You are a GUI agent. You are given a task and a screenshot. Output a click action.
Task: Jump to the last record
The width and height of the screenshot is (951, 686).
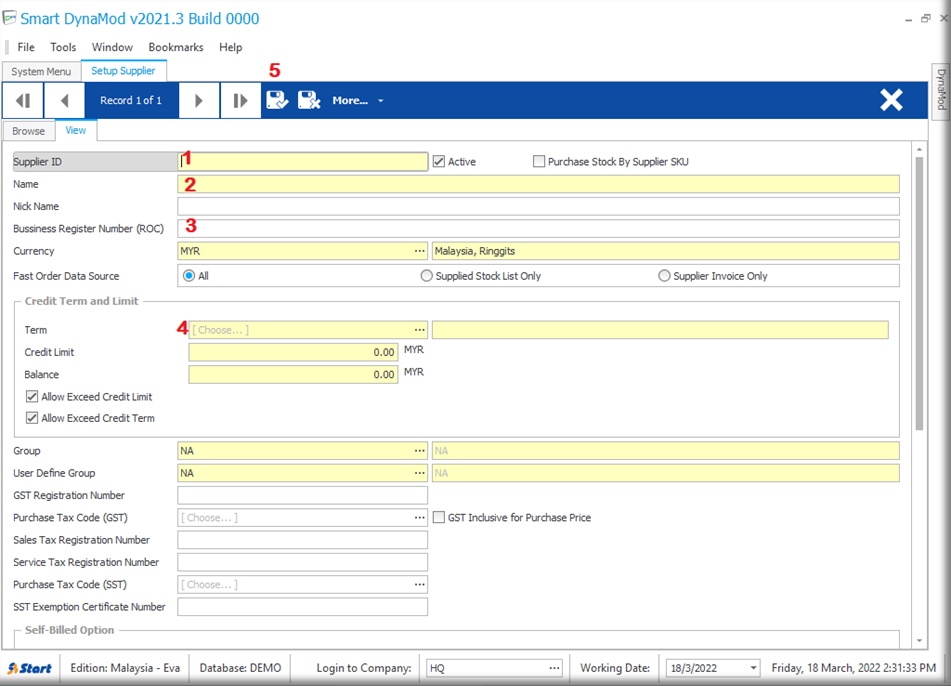pos(240,100)
